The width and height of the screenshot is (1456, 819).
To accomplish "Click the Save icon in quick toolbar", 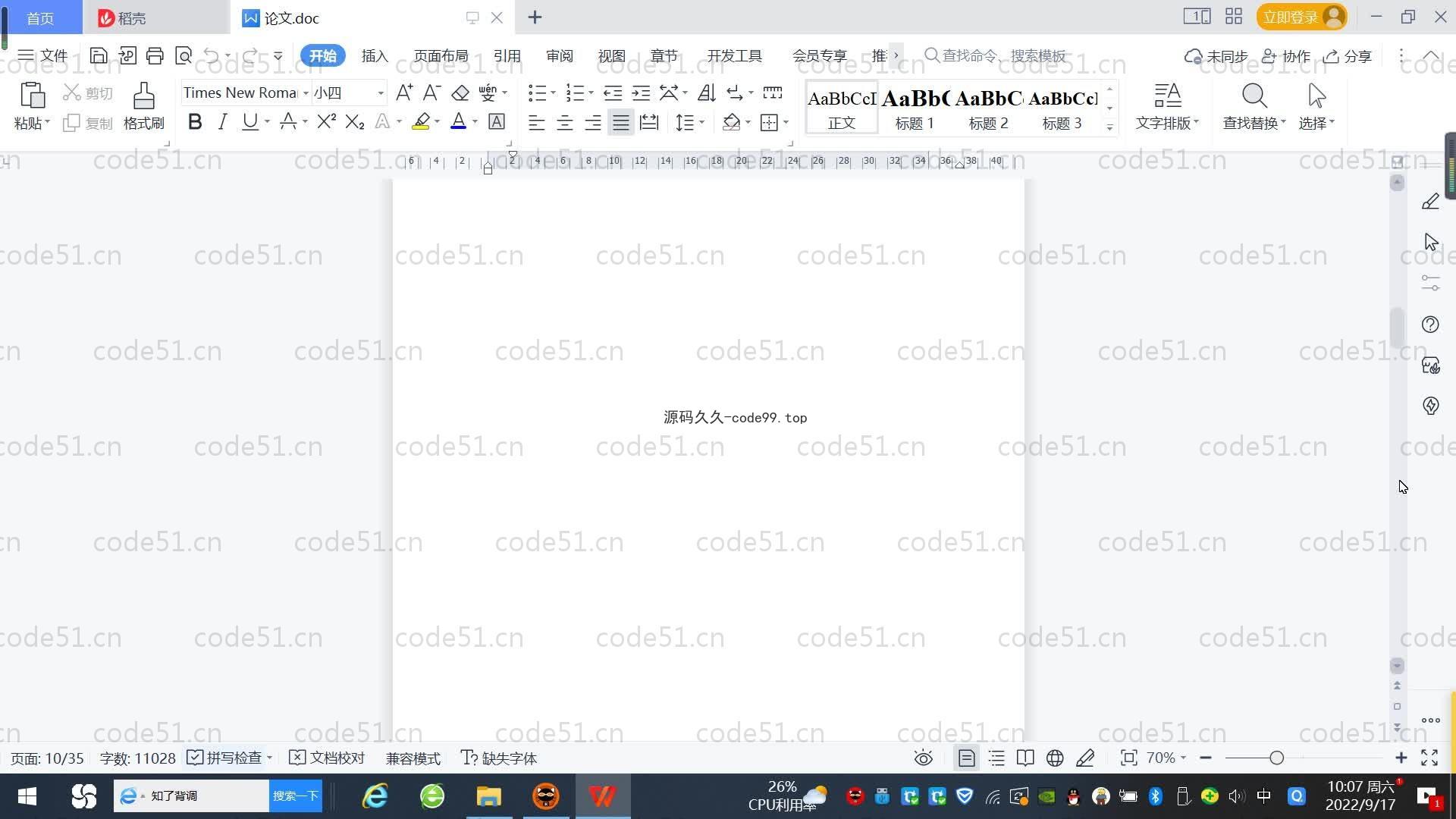I will 99,55.
